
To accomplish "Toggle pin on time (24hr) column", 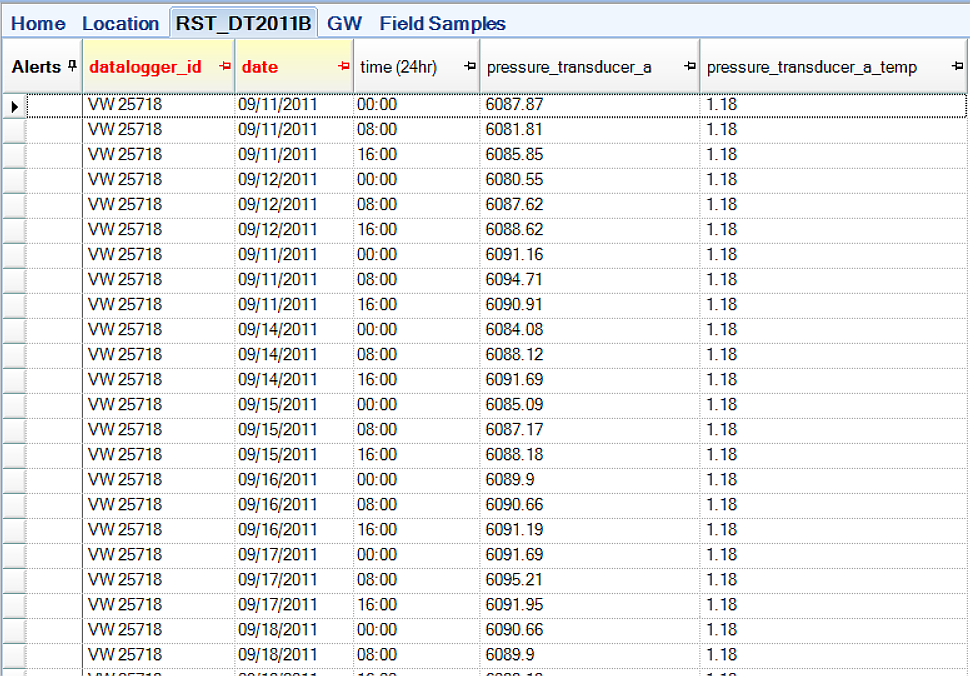I will 470,67.
